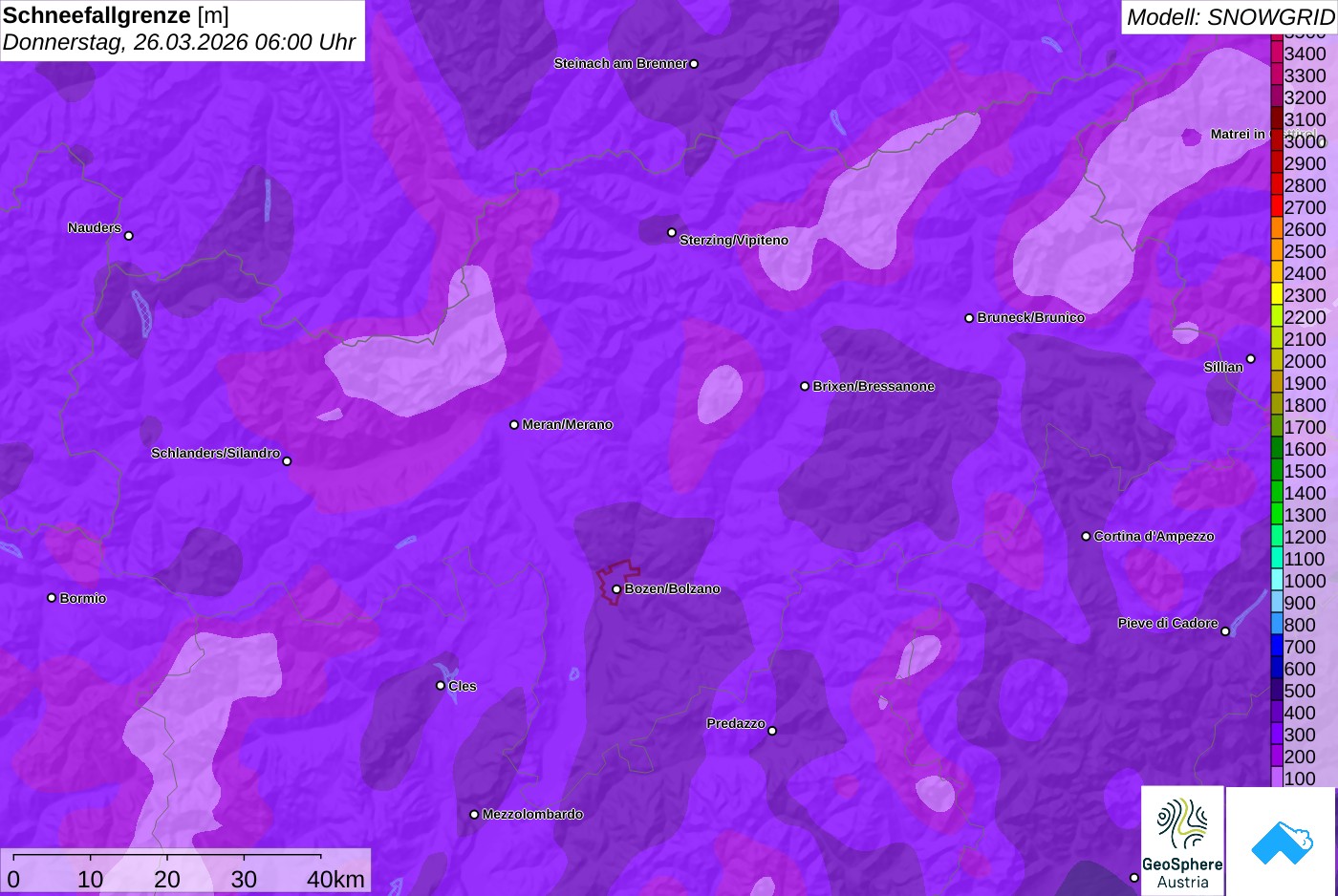Screen dimensions: 1338x896
Task: Click the Nauders marker dot
Action: pyautogui.click(x=129, y=236)
